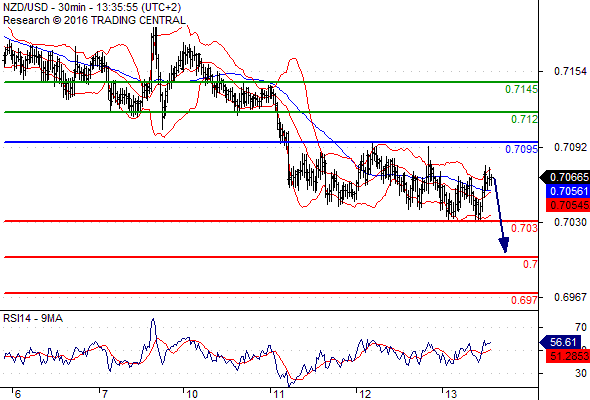Screen dimensions: 590x400
Task: Select the black 0.70665 current price tag
Action: tap(565, 177)
